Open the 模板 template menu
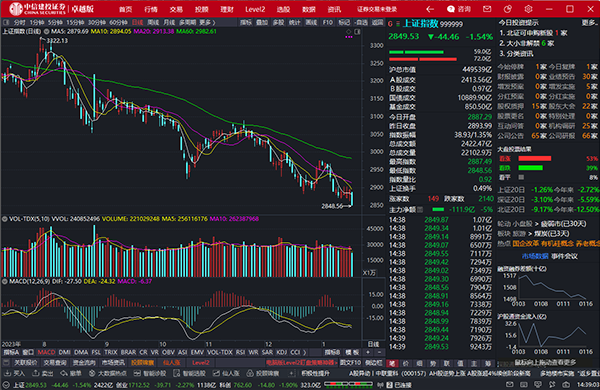This screenshot has width=600, height=390. [x=352, y=352]
